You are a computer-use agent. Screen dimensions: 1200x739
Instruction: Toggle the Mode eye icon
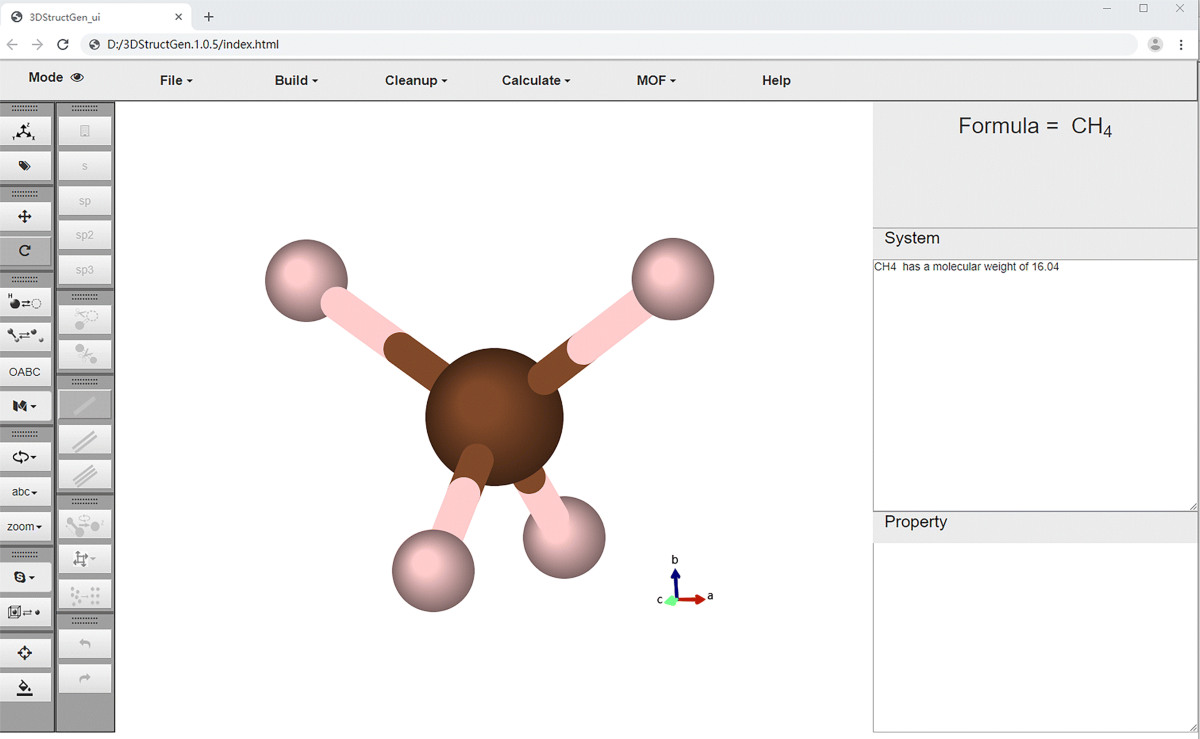(78, 78)
